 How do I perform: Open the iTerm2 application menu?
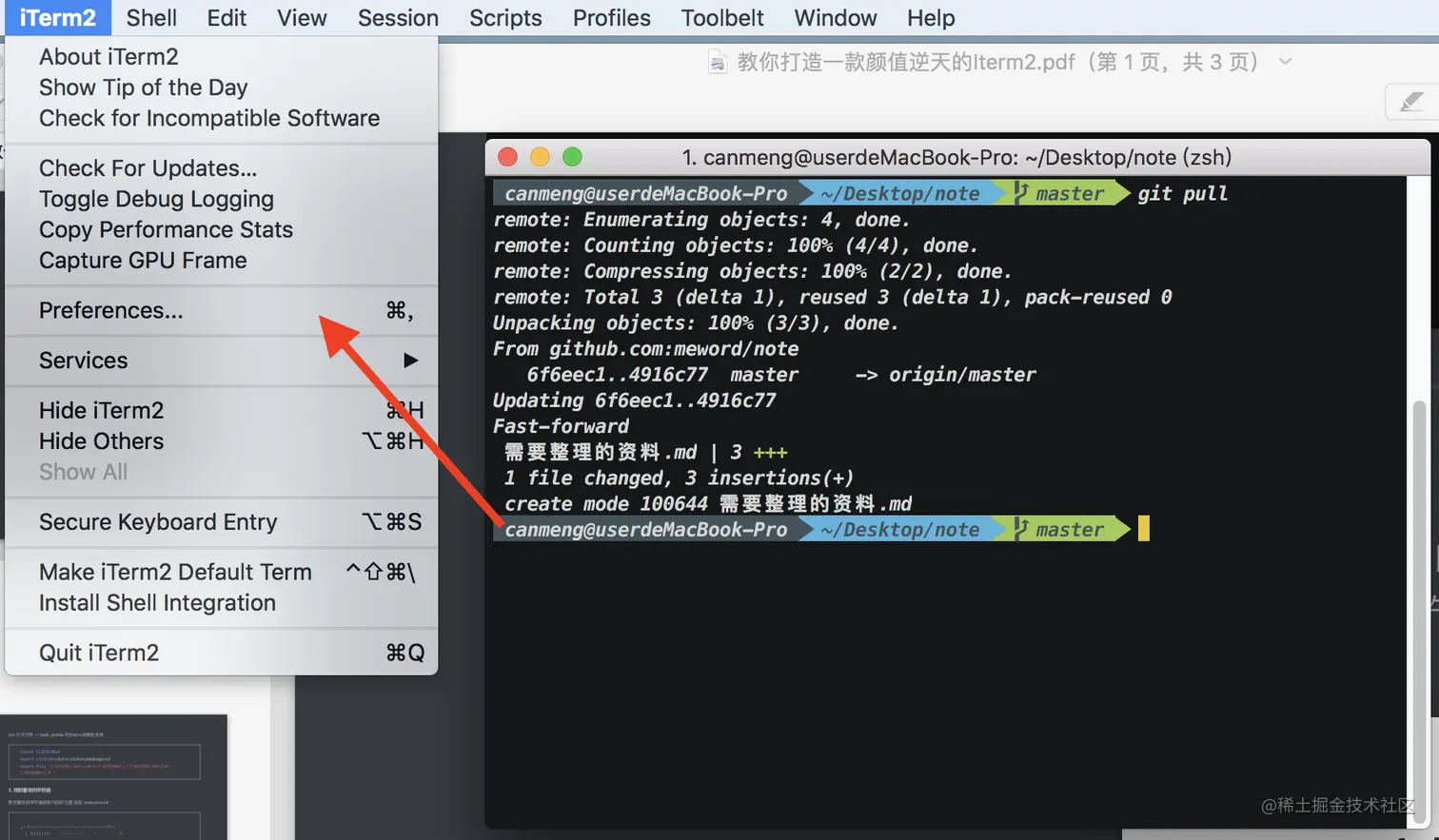[57, 18]
